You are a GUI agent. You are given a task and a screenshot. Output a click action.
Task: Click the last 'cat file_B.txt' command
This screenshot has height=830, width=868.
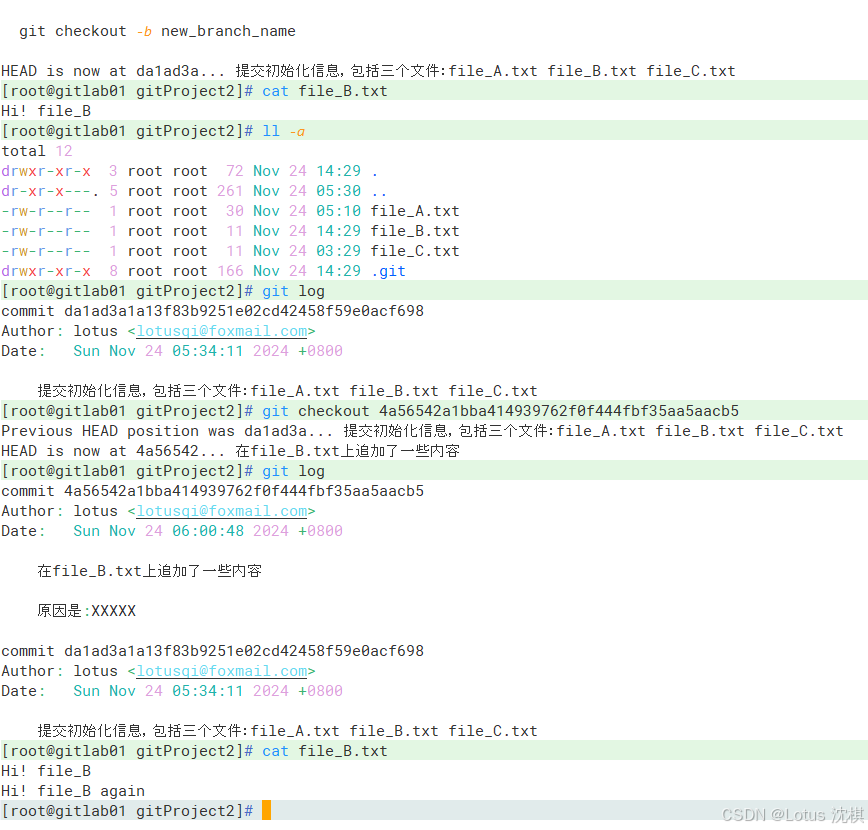pos(324,751)
